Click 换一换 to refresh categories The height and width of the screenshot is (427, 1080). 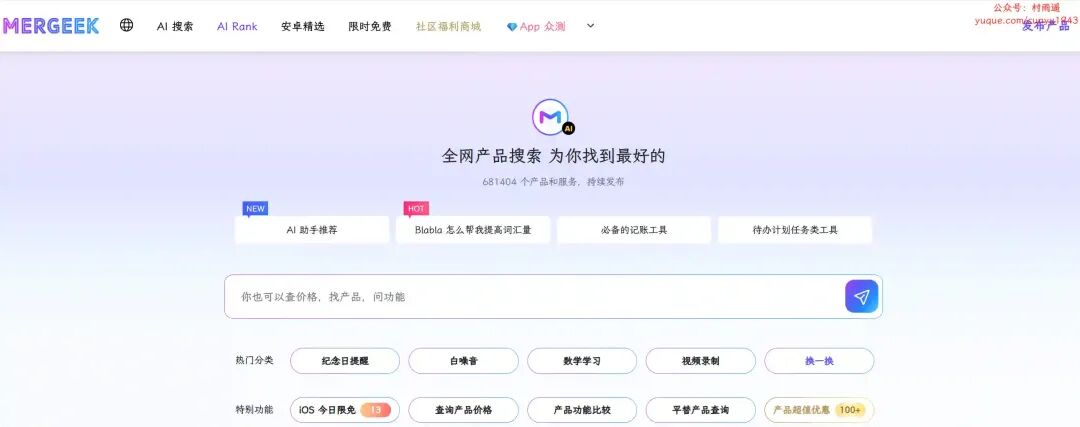click(819, 361)
